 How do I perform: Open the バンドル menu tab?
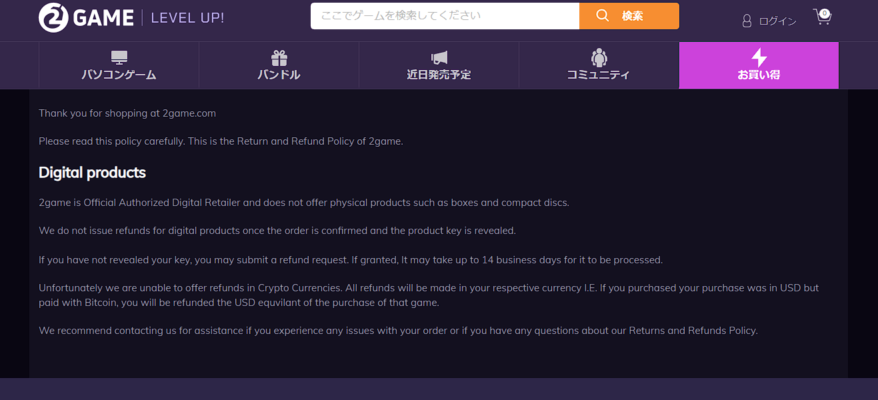coord(279,66)
